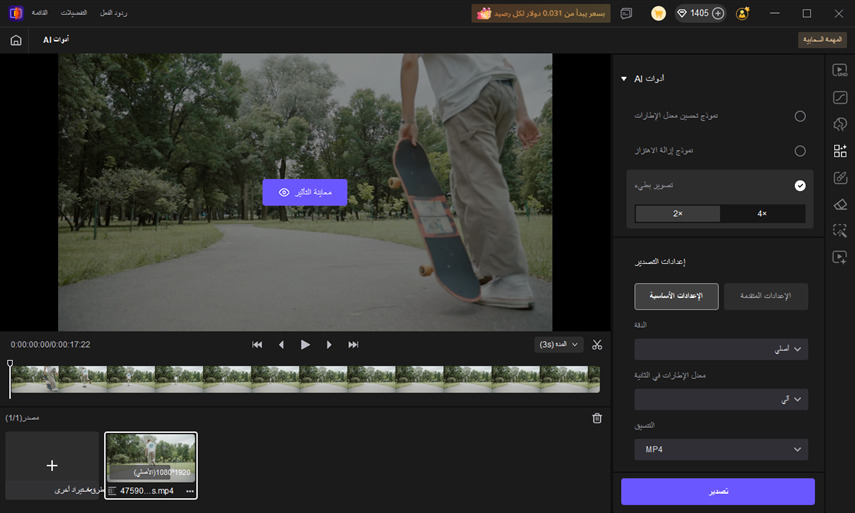Screen dimensions: 855x513
Task: Open the frames per second dropdown
Action: (x=721, y=400)
